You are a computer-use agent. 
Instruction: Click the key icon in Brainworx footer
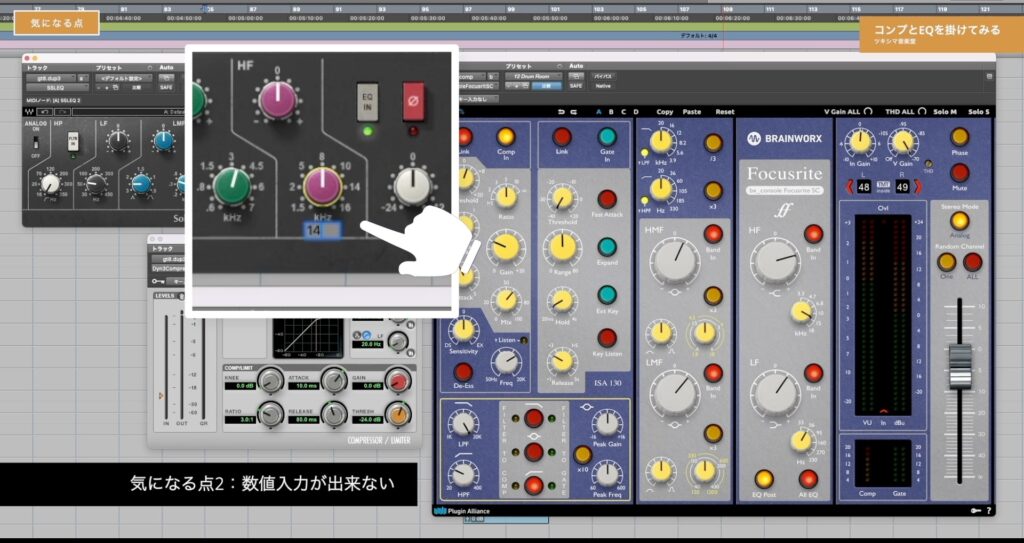(x=976, y=511)
